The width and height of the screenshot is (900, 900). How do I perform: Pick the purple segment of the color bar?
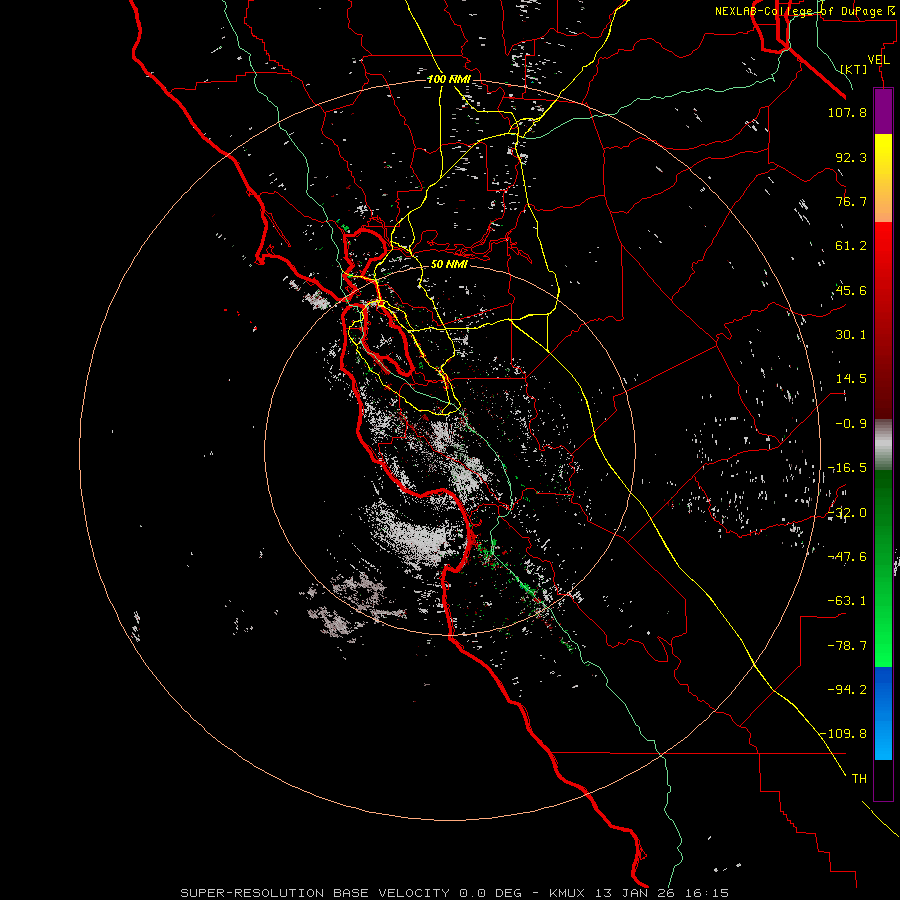(x=883, y=111)
